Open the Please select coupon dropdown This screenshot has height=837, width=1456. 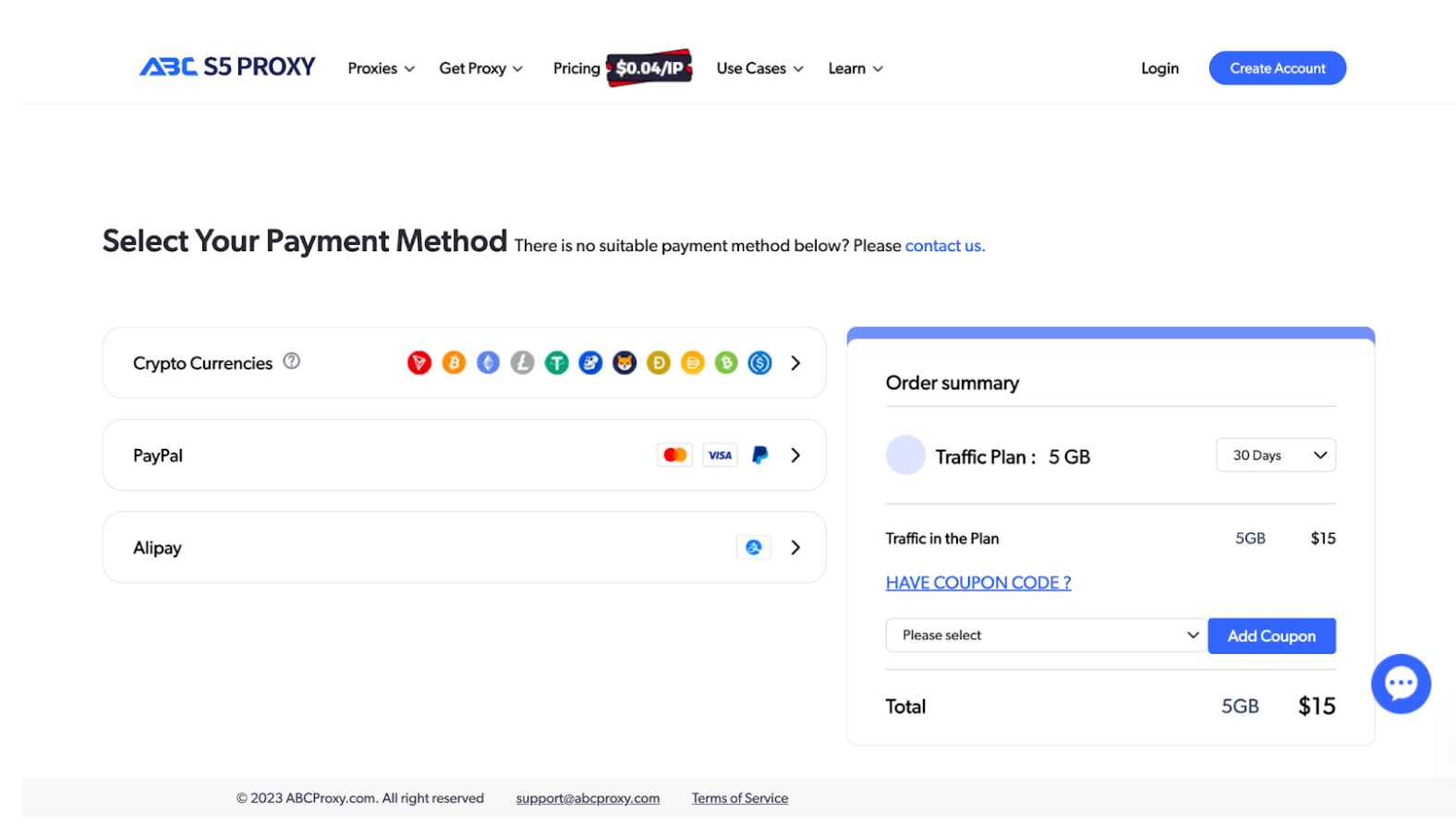pyautogui.click(x=1047, y=636)
